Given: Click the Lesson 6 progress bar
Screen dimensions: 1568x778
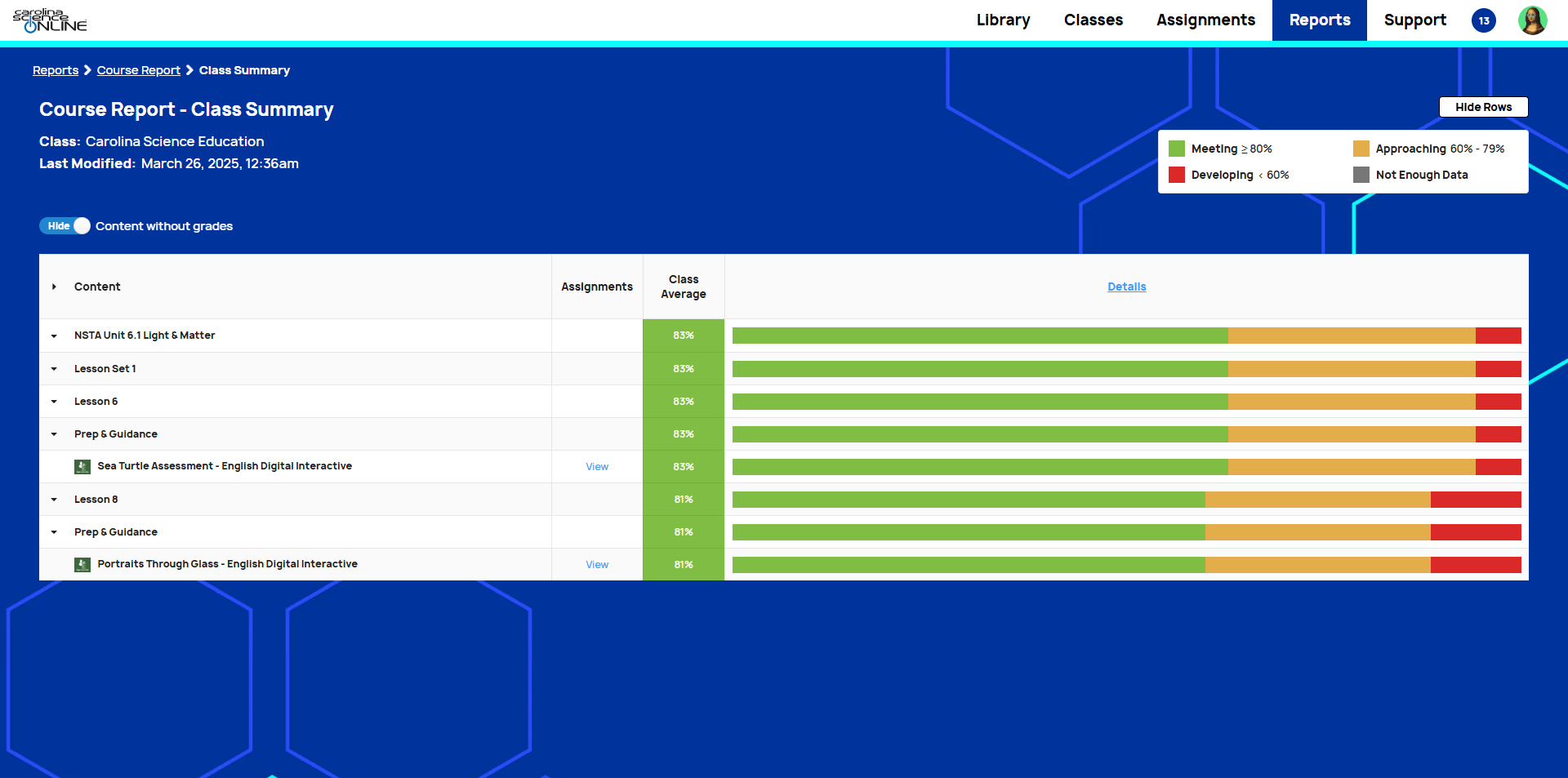Looking at the screenshot, I should coord(1126,402).
